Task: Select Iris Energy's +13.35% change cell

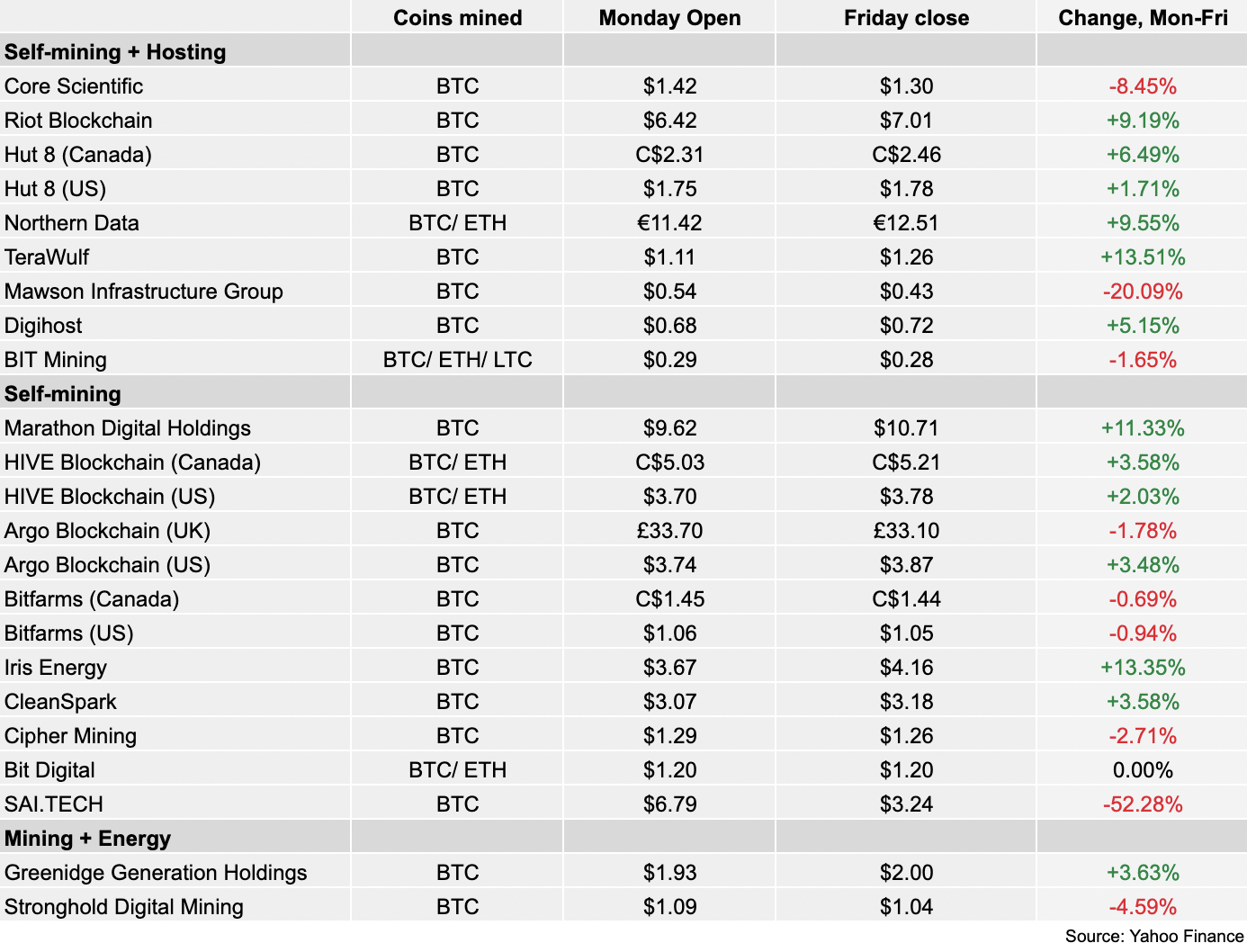Action: coord(1143,668)
